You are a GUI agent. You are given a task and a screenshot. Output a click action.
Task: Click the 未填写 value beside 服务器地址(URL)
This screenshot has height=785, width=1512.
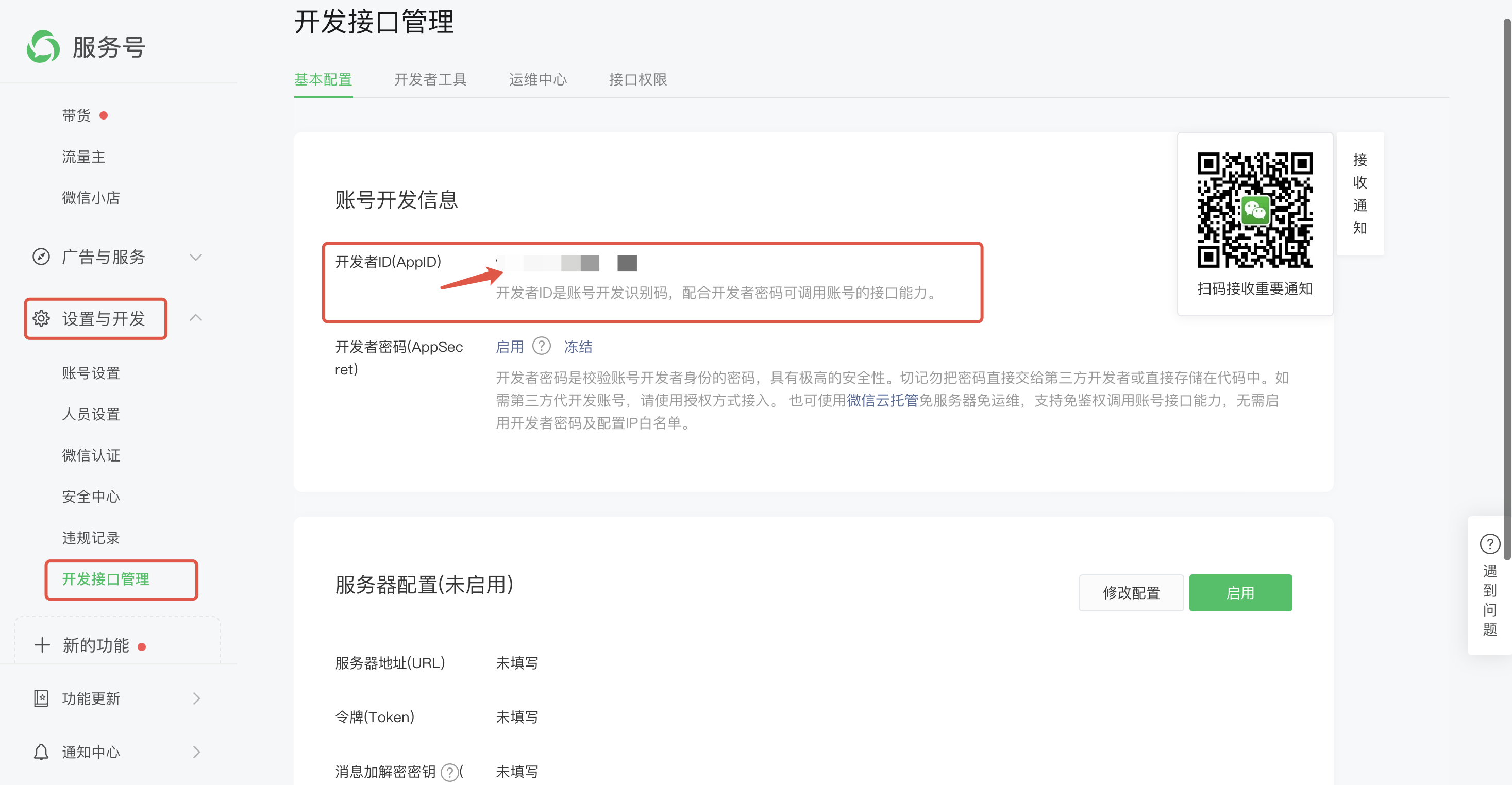[x=517, y=663]
